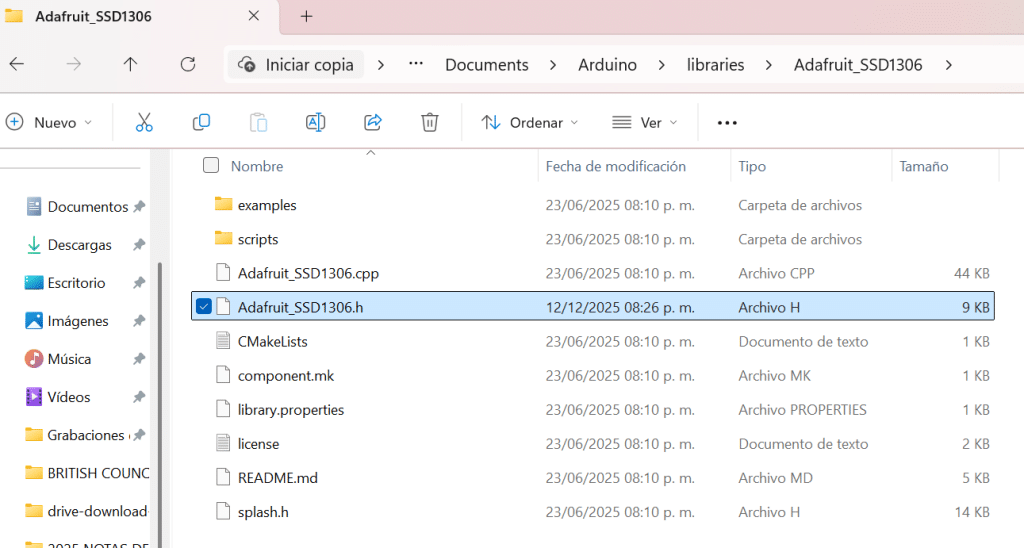
Task: Open drive-download folder in sidebar
Action: click(x=86, y=511)
